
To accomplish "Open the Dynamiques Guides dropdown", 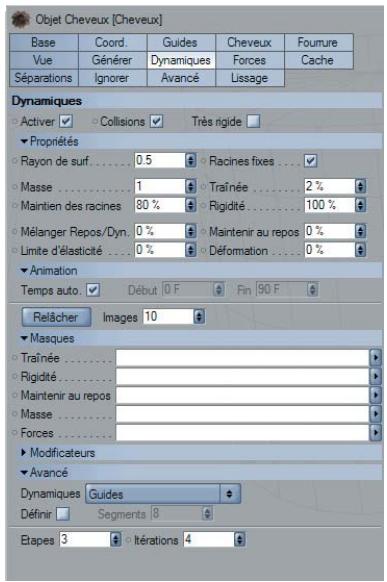I will click(x=163, y=494).
